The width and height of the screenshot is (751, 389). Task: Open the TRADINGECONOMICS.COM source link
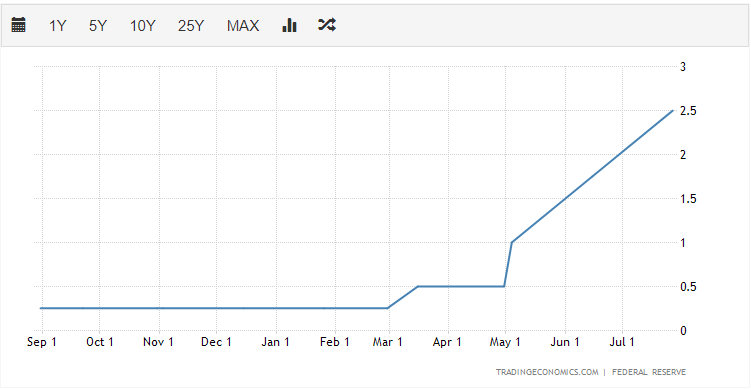[x=547, y=372]
